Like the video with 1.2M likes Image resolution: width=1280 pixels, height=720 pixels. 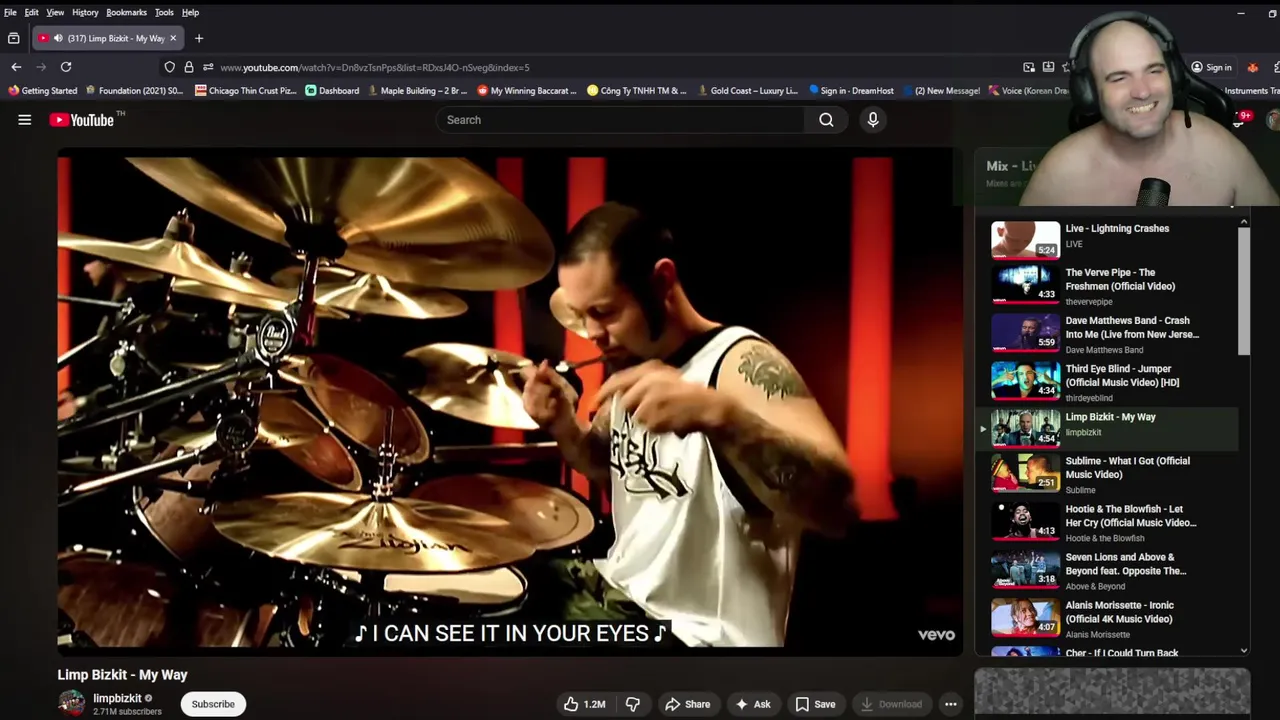(585, 704)
